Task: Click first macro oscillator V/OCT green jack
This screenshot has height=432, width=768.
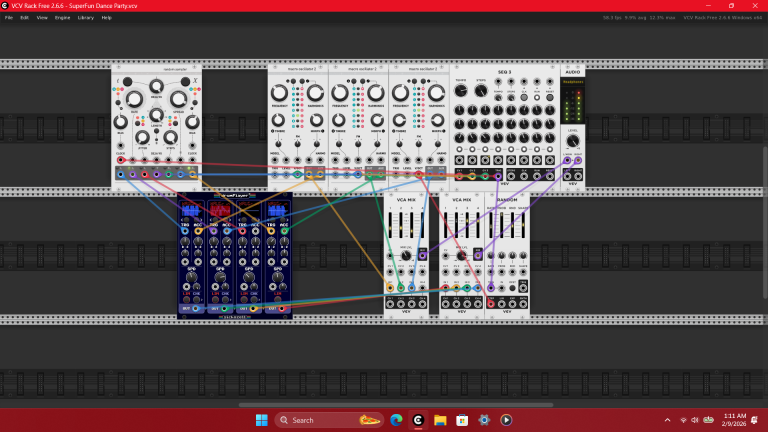Action: (x=297, y=174)
